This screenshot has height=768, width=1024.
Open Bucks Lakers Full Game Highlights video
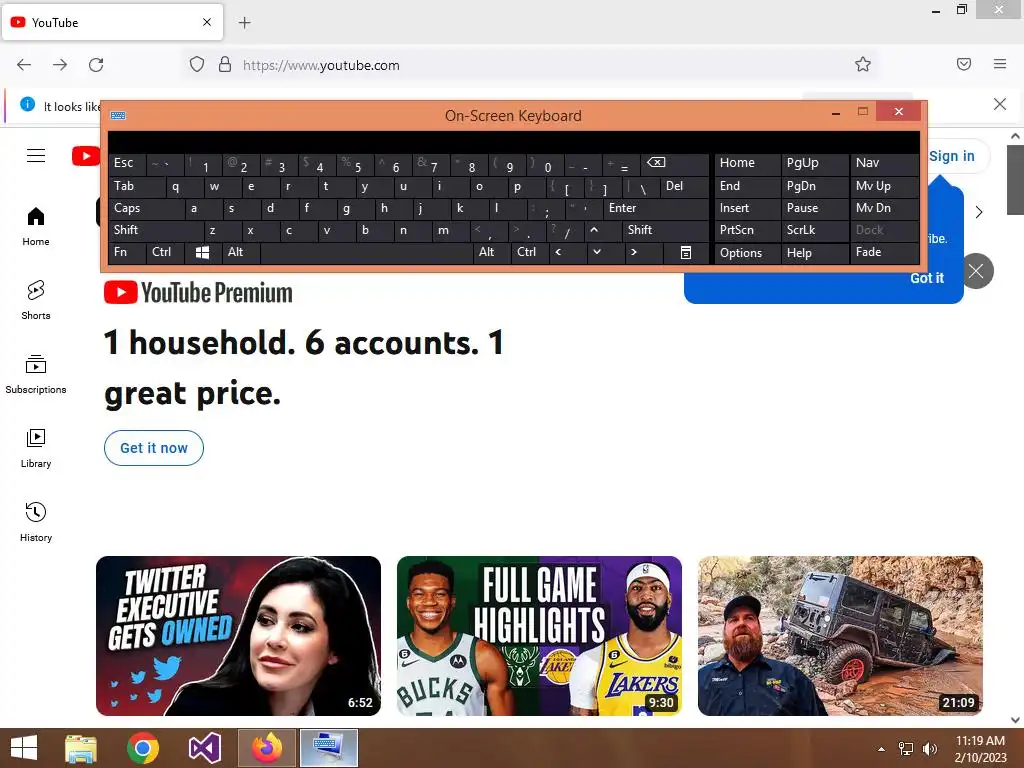tap(539, 636)
